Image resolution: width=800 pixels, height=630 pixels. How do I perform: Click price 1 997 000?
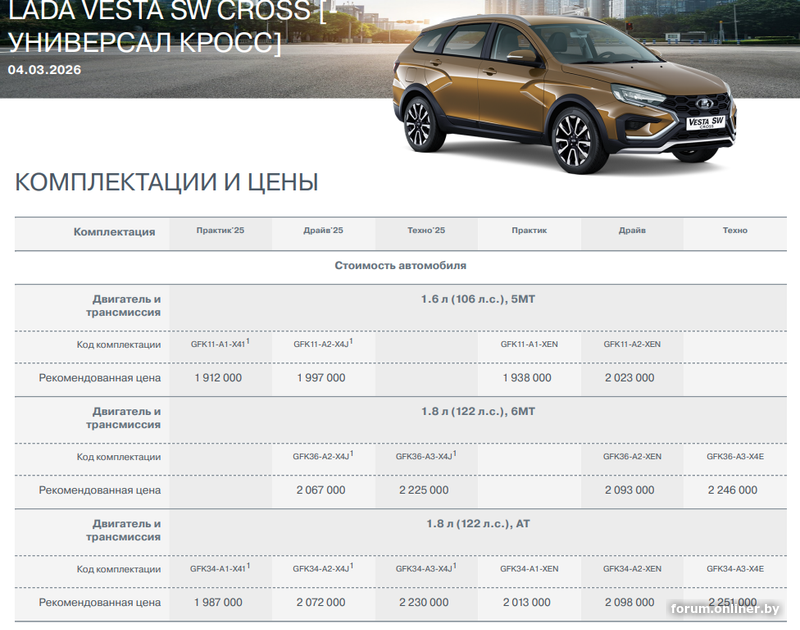pyautogui.click(x=321, y=378)
